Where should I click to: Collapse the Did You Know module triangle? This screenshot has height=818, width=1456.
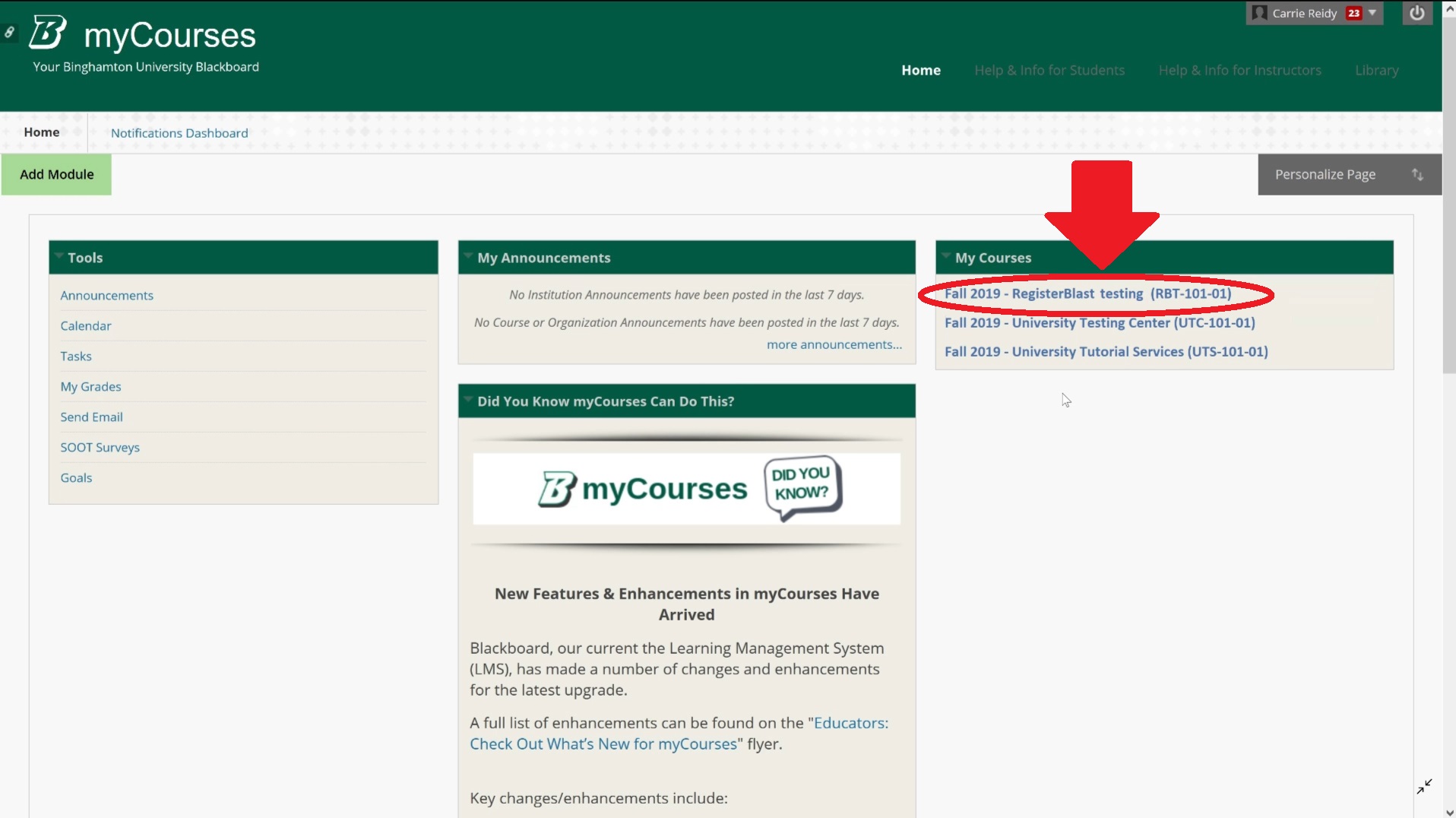[468, 400]
